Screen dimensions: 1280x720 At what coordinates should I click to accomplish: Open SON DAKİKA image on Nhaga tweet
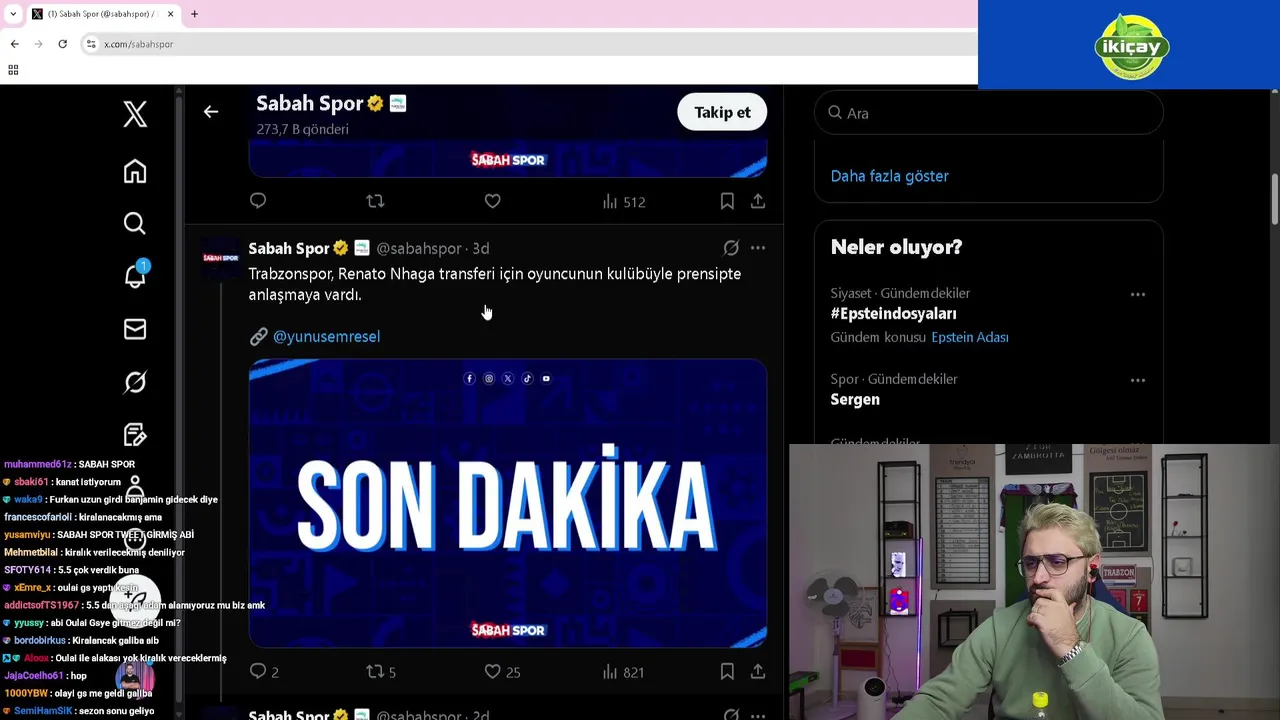508,503
